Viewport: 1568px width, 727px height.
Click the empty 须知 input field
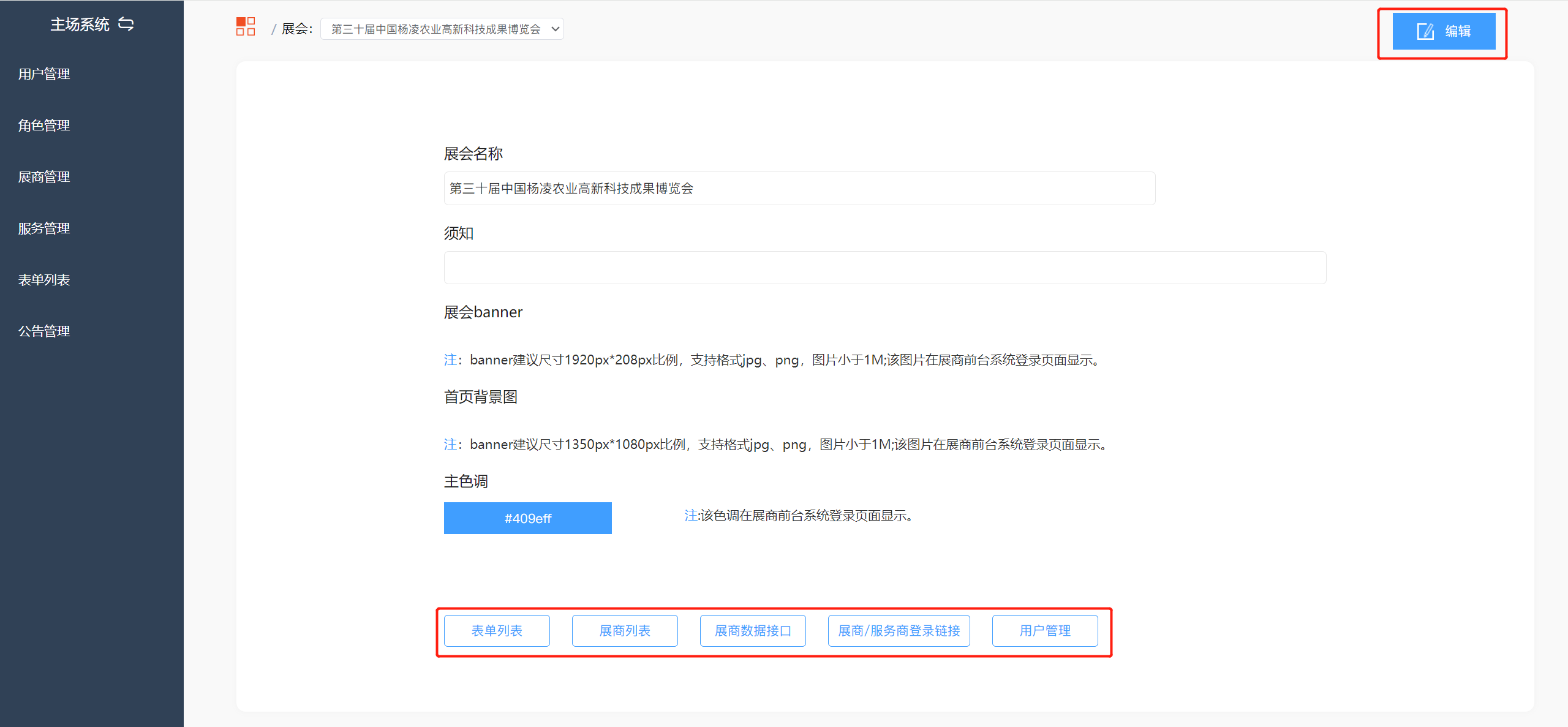[885, 268]
